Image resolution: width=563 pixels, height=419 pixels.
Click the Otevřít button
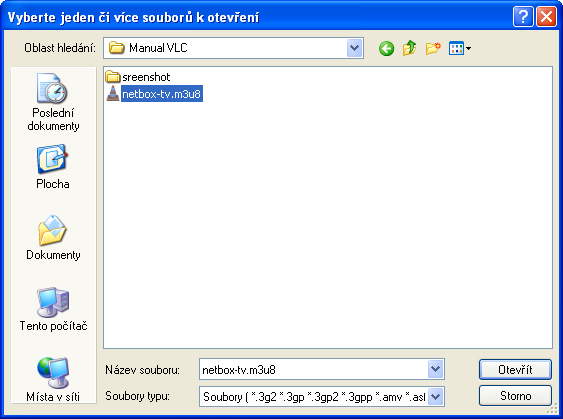pos(515,369)
